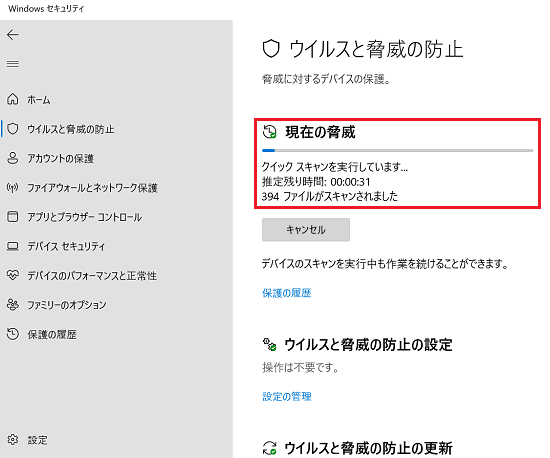
Task: Click the 現在の脅威 scan clock icon
Action: coord(270,132)
